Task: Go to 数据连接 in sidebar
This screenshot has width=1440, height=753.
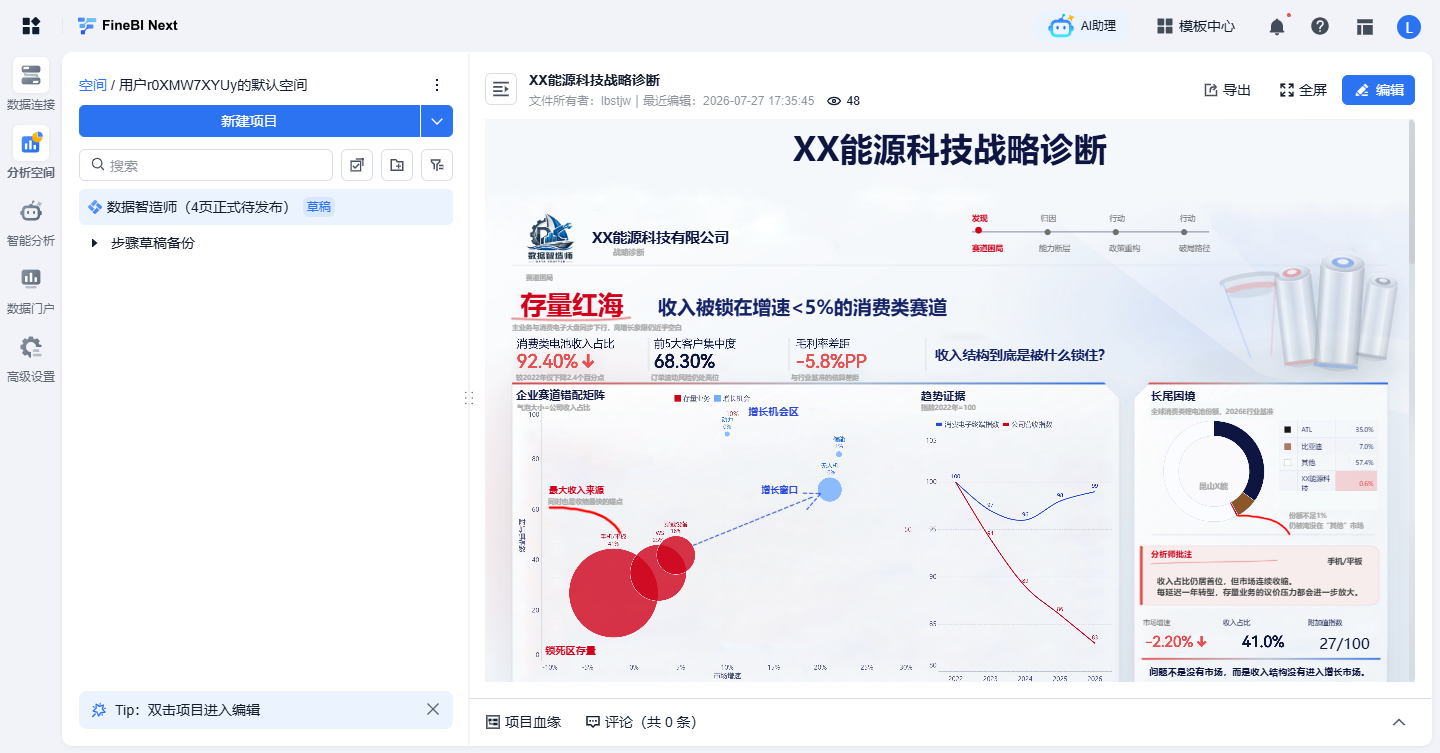Action: pyautogui.click(x=31, y=85)
